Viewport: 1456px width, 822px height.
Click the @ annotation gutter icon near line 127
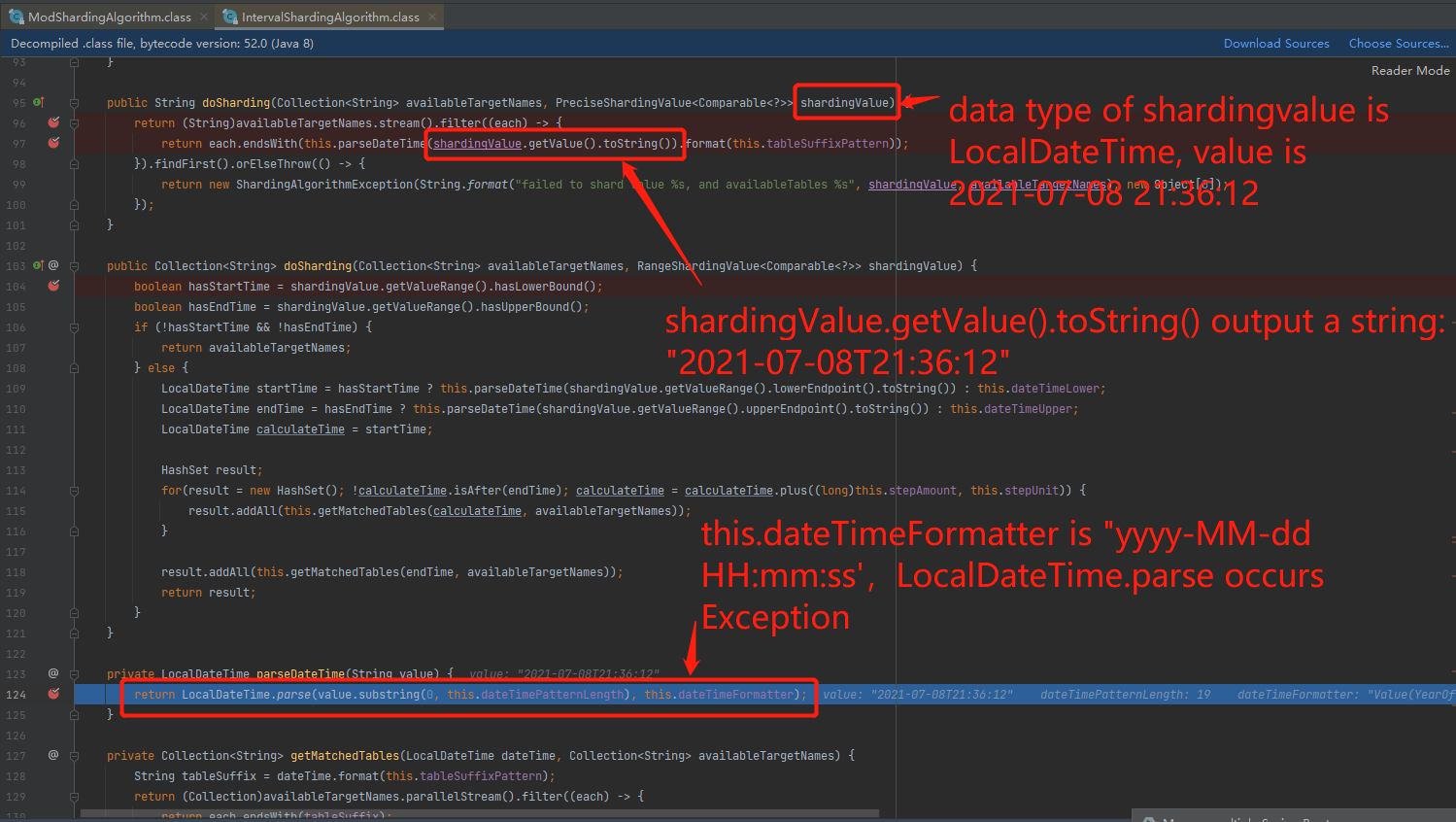pyautogui.click(x=53, y=755)
